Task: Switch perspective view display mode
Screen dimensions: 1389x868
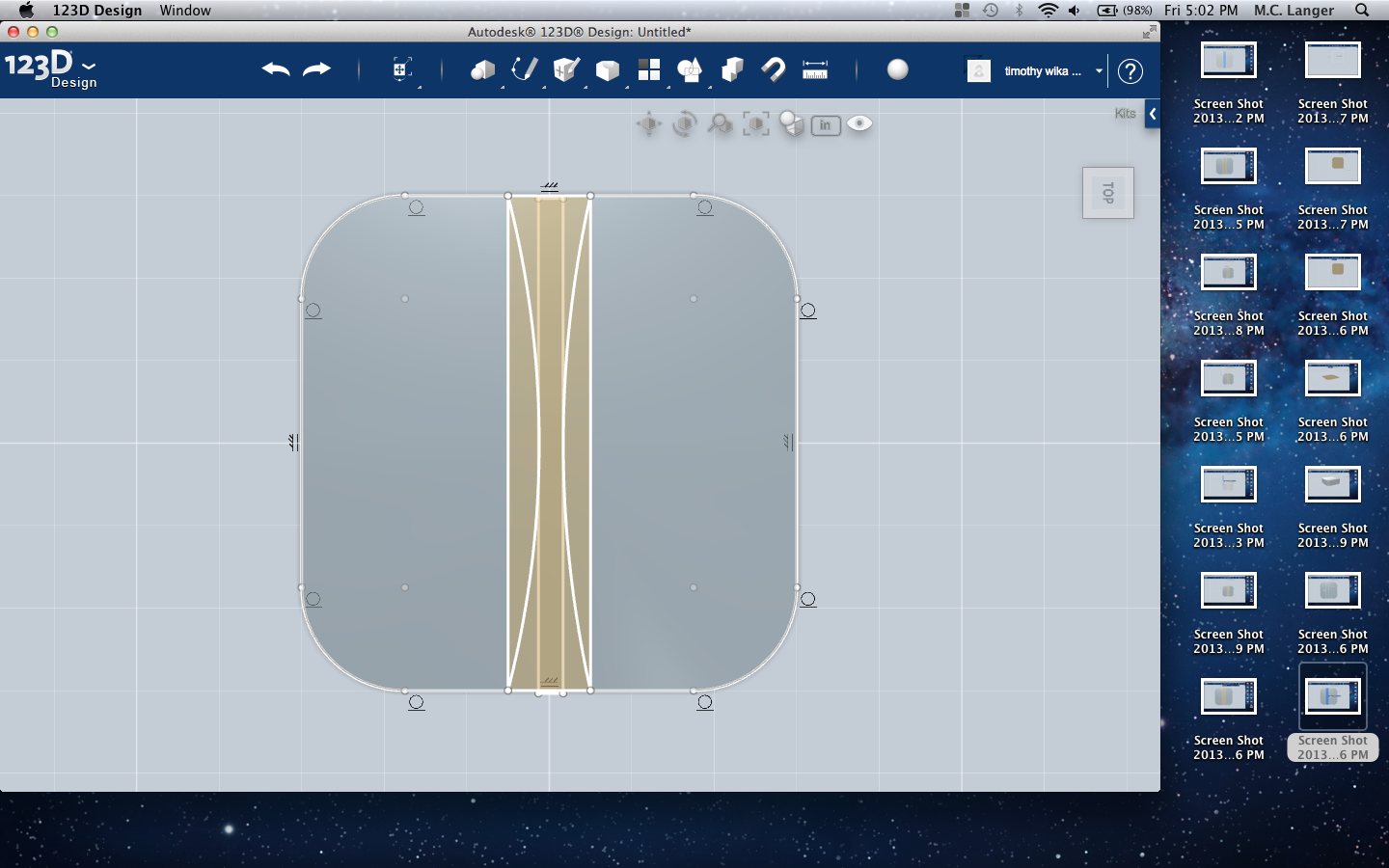Action: coord(791,123)
